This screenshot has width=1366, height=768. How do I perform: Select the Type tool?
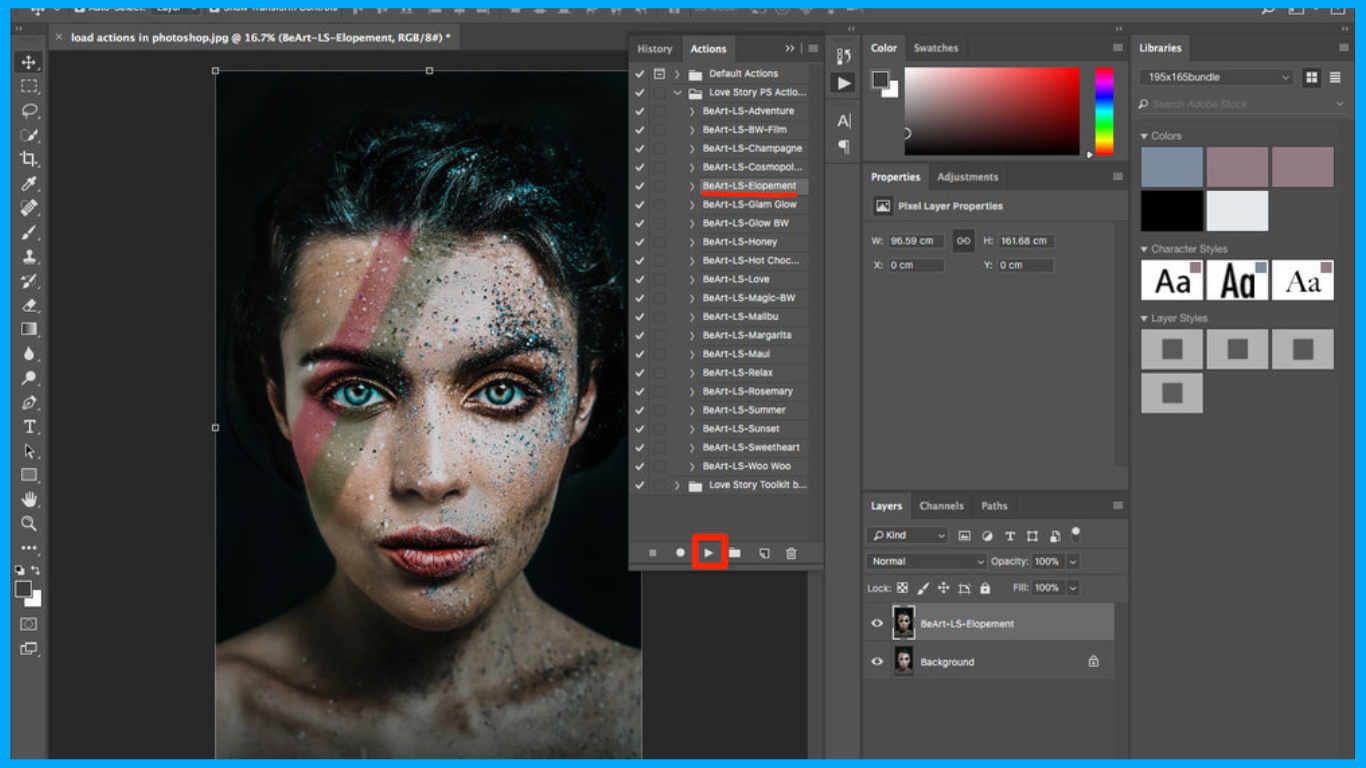29,426
